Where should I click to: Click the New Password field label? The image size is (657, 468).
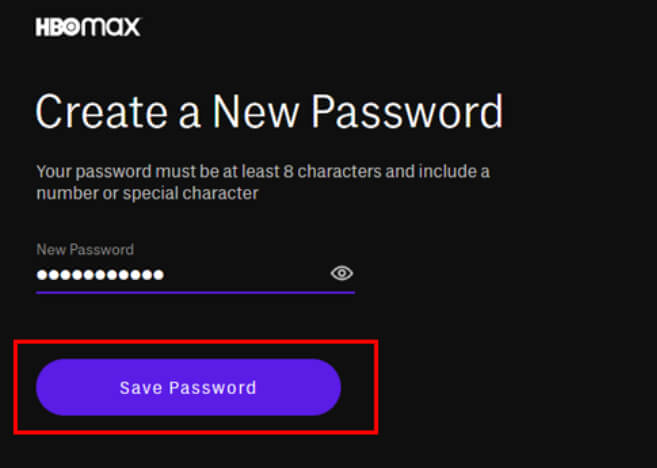(x=85, y=249)
